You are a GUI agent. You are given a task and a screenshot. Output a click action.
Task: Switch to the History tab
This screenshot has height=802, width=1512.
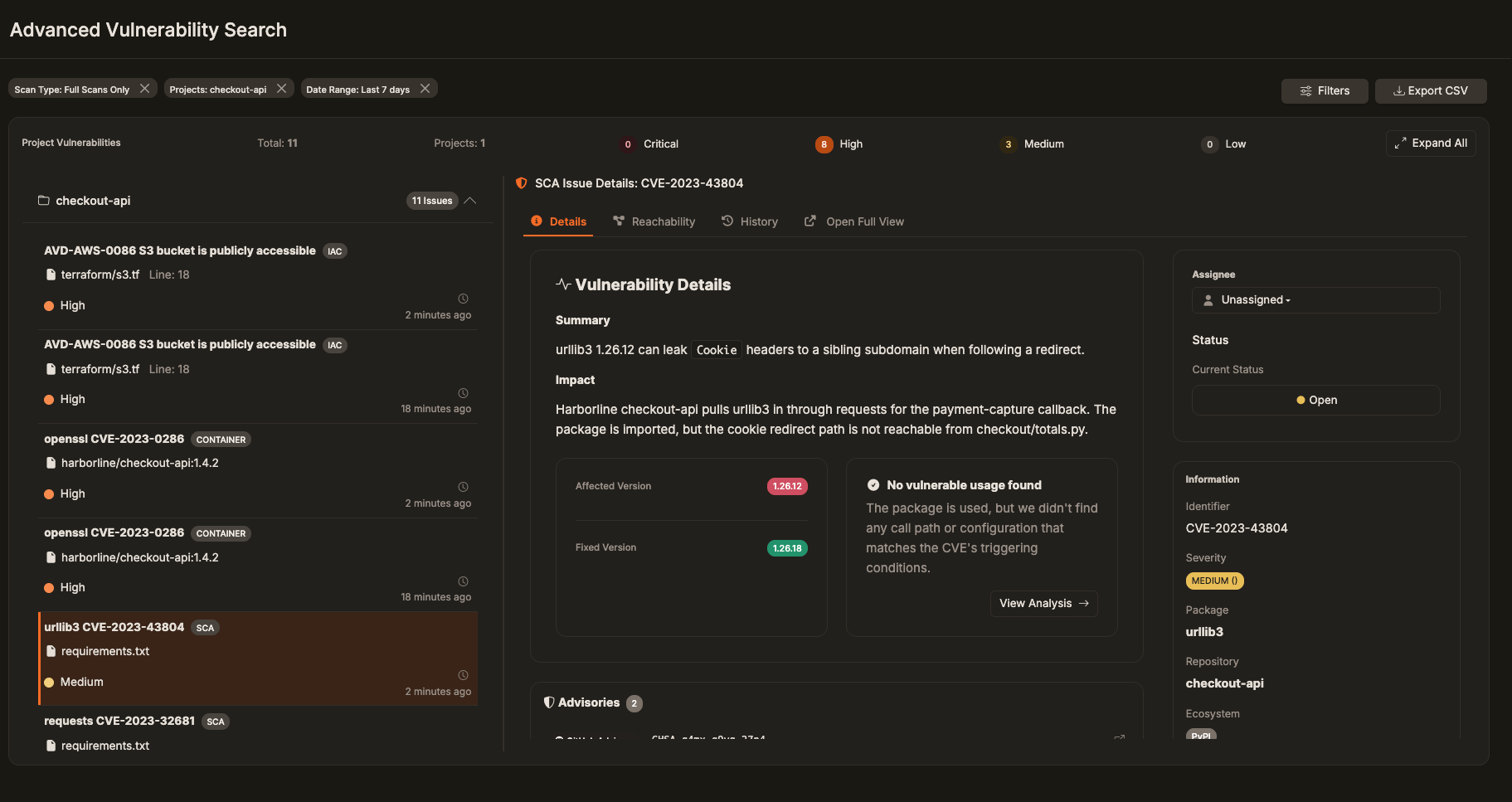click(750, 221)
